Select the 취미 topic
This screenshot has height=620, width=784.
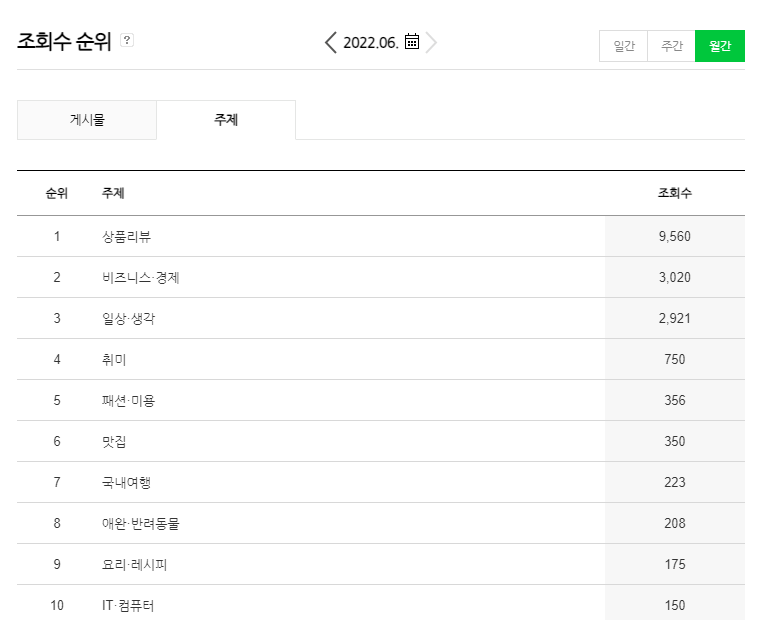pyautogui.click(x=114, y=359)
